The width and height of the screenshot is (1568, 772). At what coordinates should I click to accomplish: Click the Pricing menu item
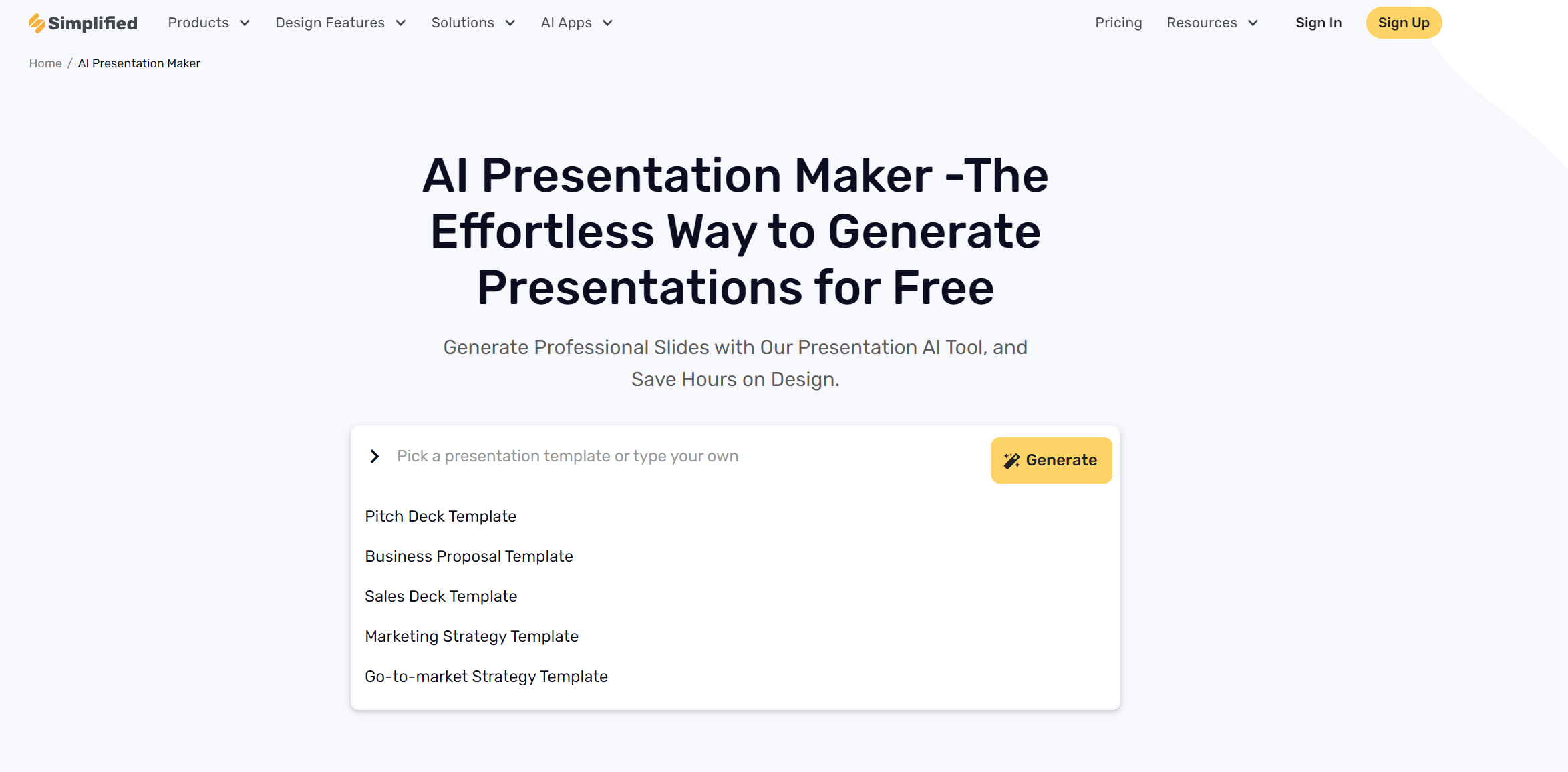(1117, 22)
